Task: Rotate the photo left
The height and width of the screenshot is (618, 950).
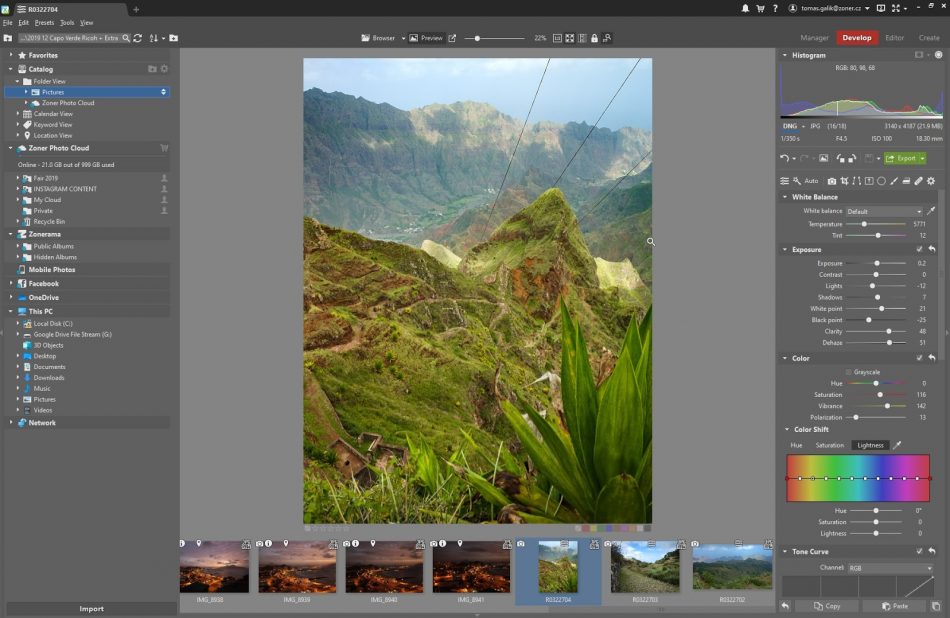Action: (840, 158)
